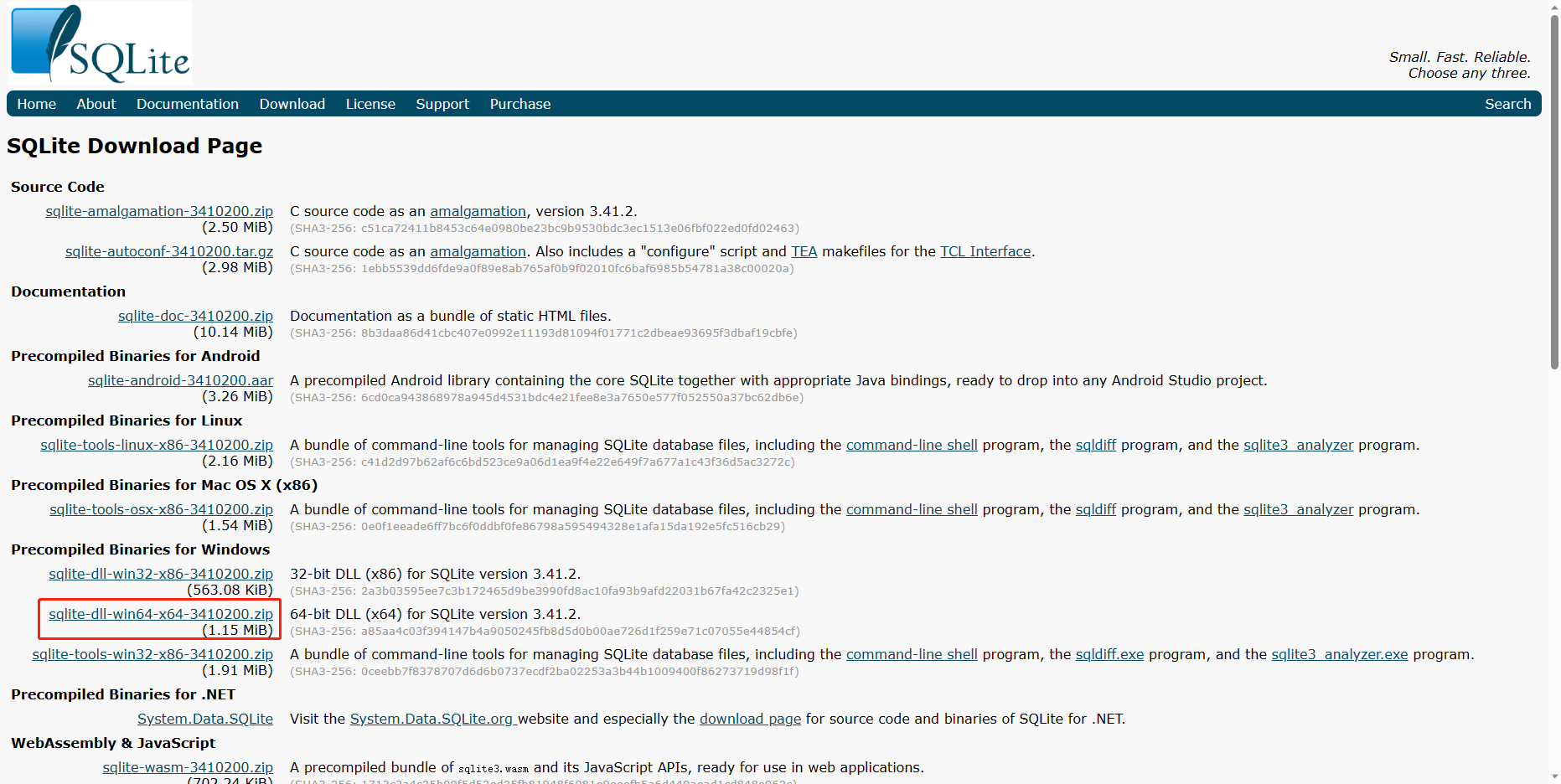The height and width of the screenshot is (784, 1561).
Task: Click Precompiled Binaries for Linux heading
Action: 127,420
